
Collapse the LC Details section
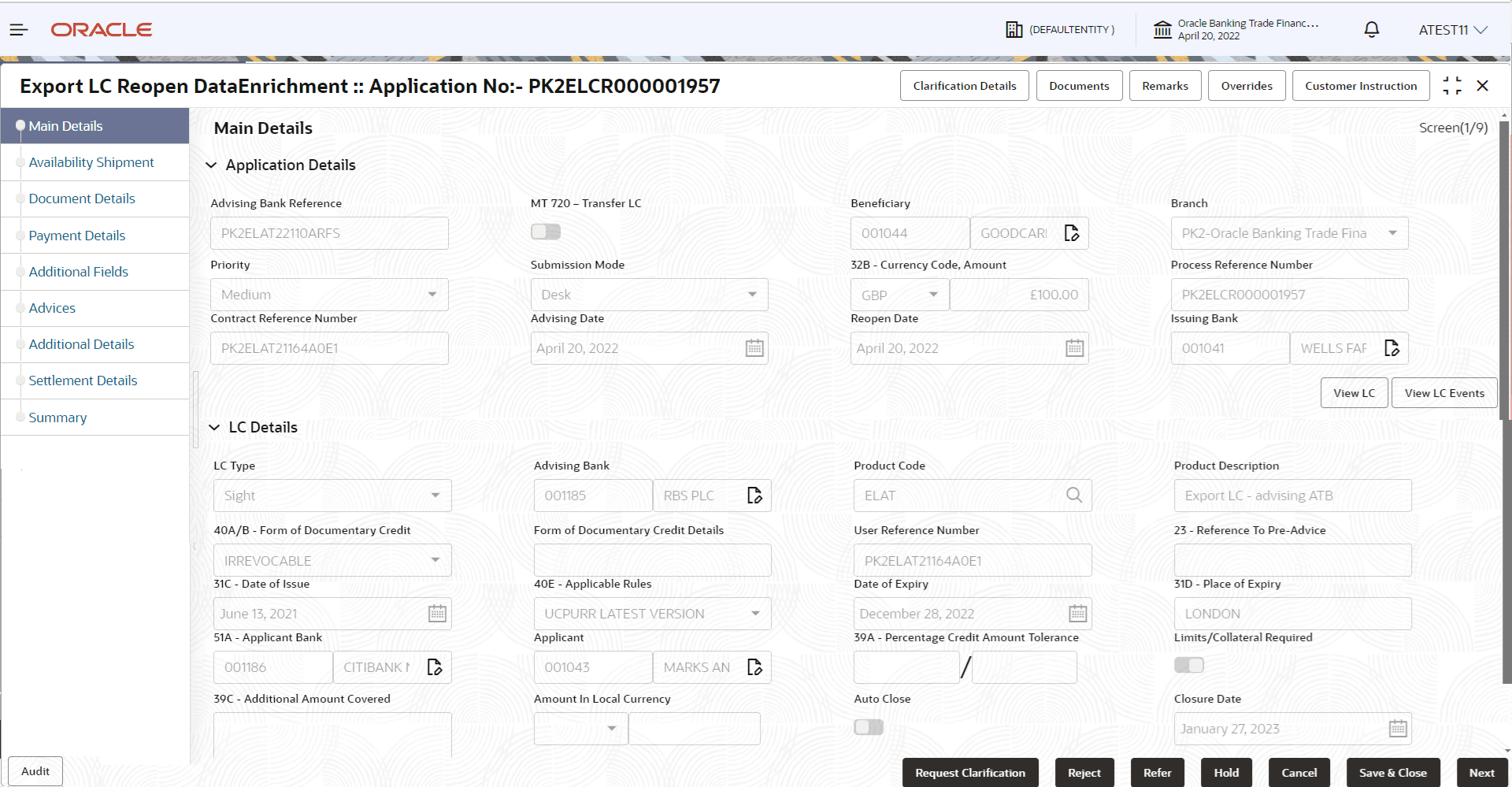[214, 427]
